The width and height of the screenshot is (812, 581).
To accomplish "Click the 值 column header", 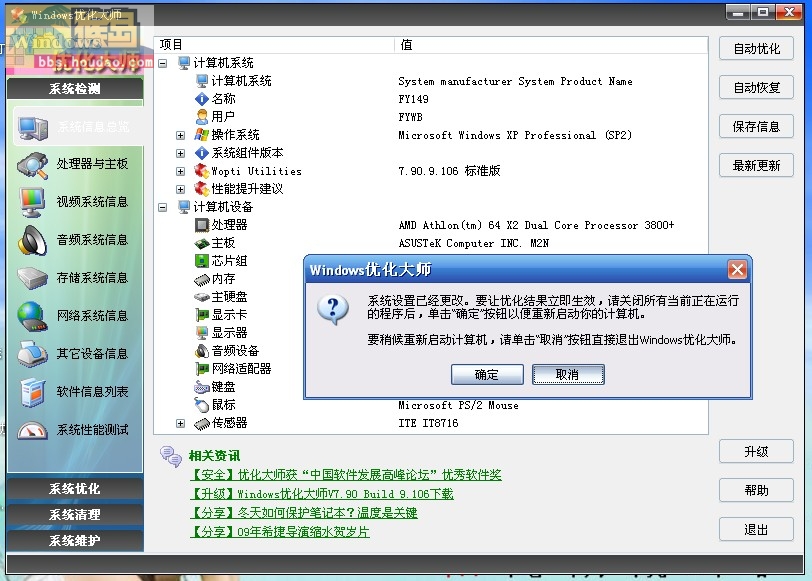I will click(x=551, y=45).
